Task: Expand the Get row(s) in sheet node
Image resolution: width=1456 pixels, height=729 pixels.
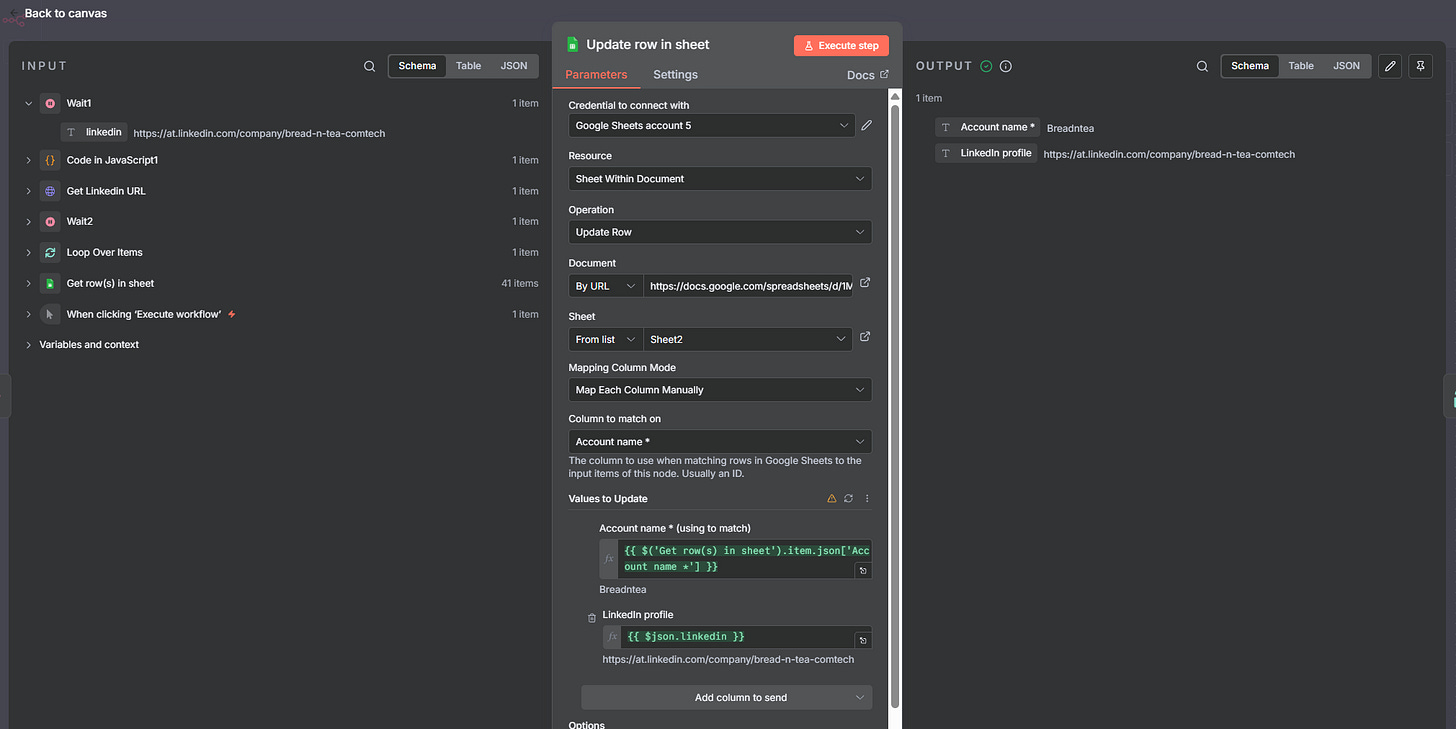Action: (28, 283)
